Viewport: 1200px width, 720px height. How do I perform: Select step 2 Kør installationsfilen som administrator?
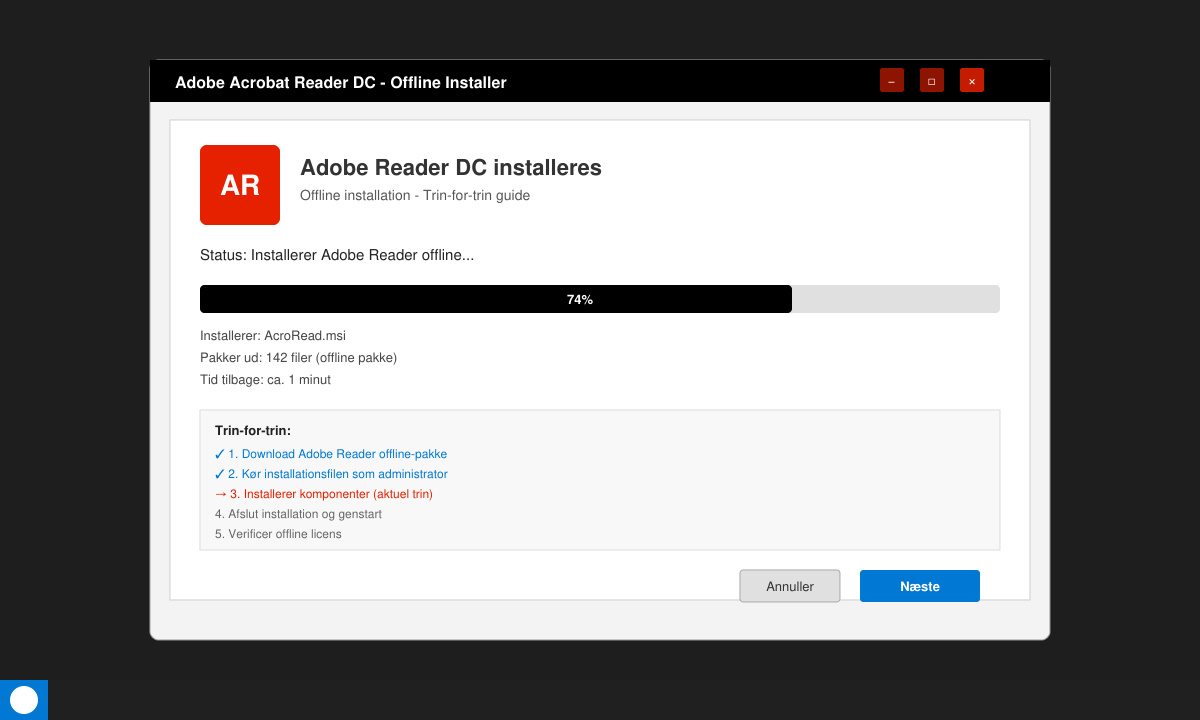(331, 474)
